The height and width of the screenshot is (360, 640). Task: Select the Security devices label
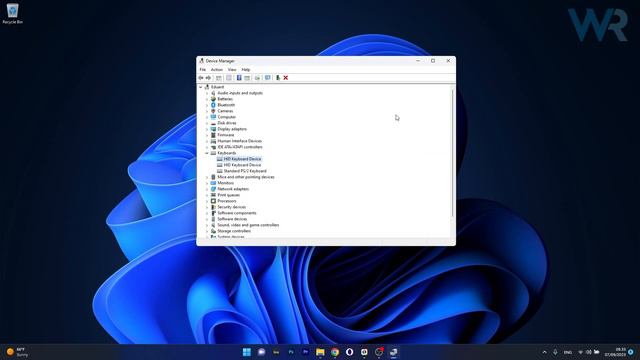[x=231, y=207]
